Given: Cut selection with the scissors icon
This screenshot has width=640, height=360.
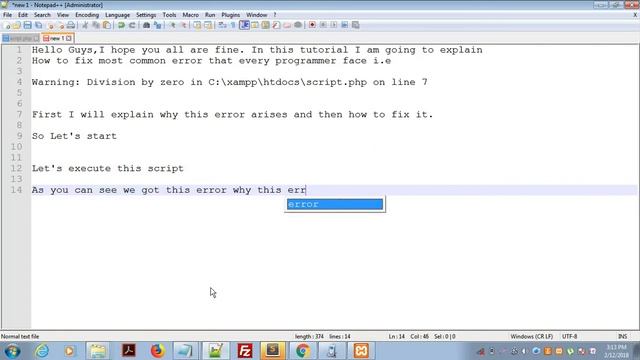Looking at the screenshot, I should 85,25.
